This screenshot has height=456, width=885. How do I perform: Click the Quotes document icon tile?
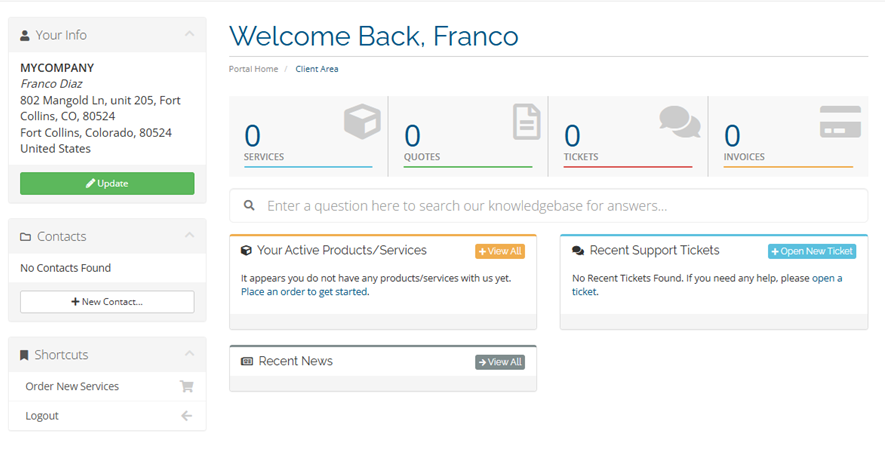[526, 122]
